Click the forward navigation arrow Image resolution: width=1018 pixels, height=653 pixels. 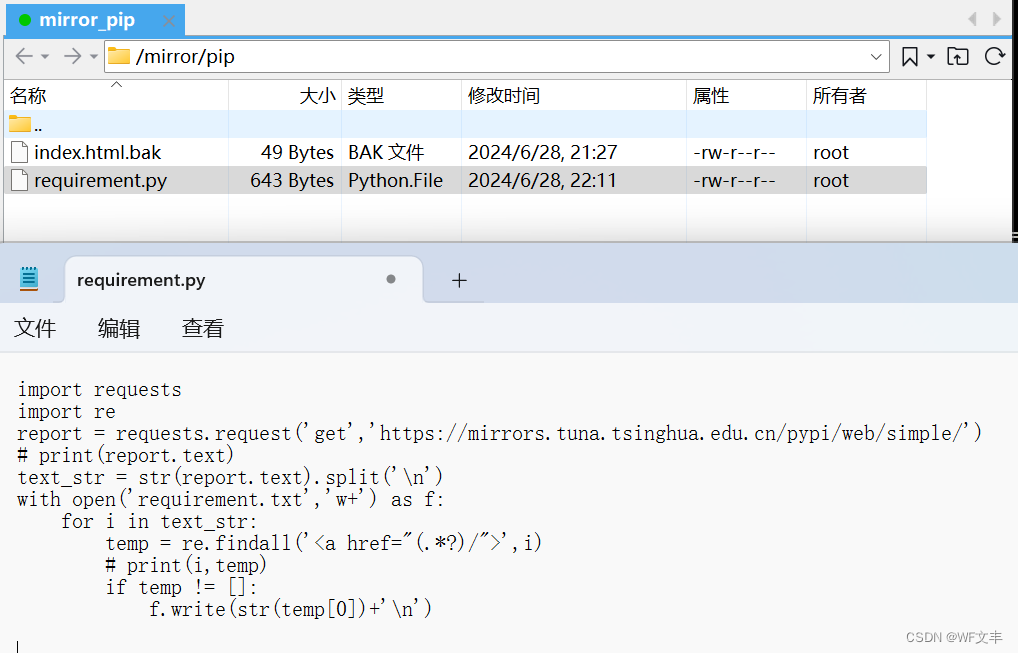pos(72,56)
